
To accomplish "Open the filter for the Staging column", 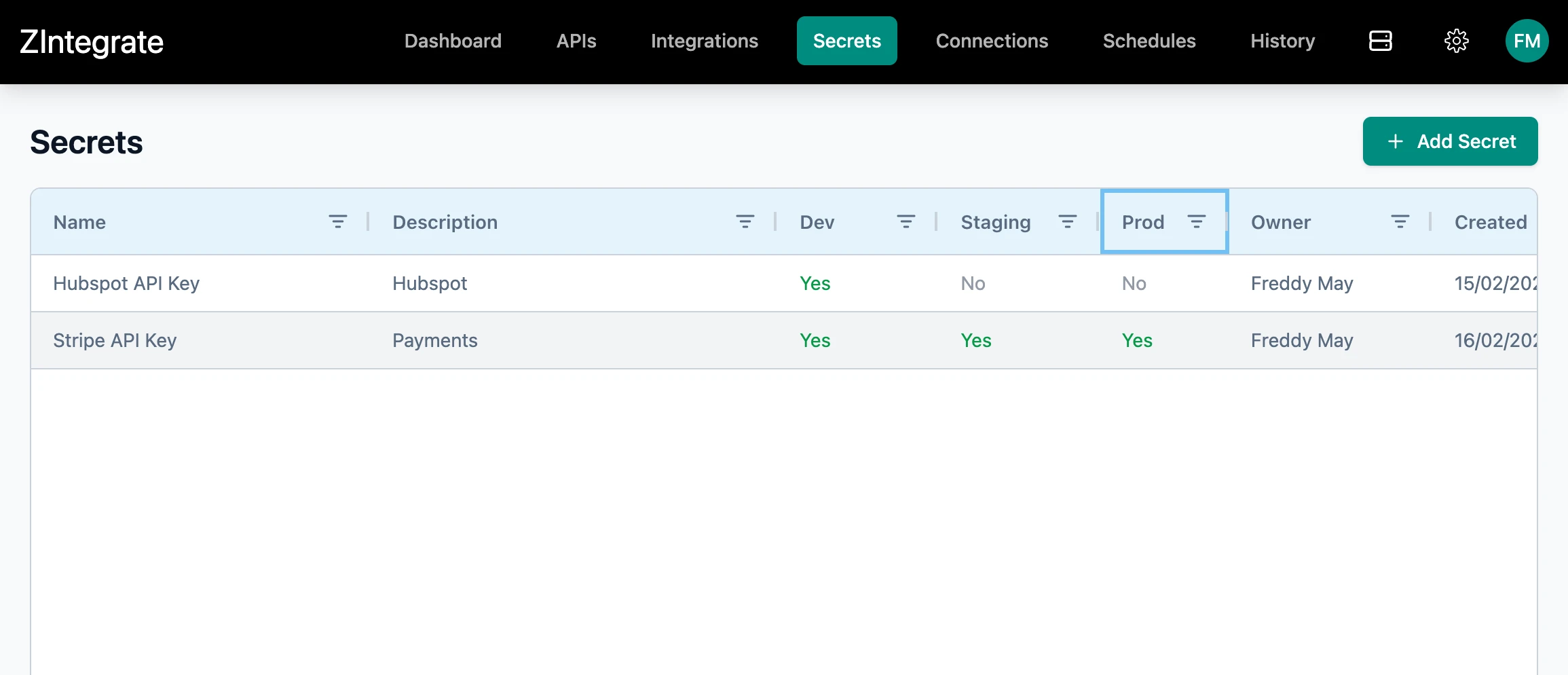I will pos(1067,221).
